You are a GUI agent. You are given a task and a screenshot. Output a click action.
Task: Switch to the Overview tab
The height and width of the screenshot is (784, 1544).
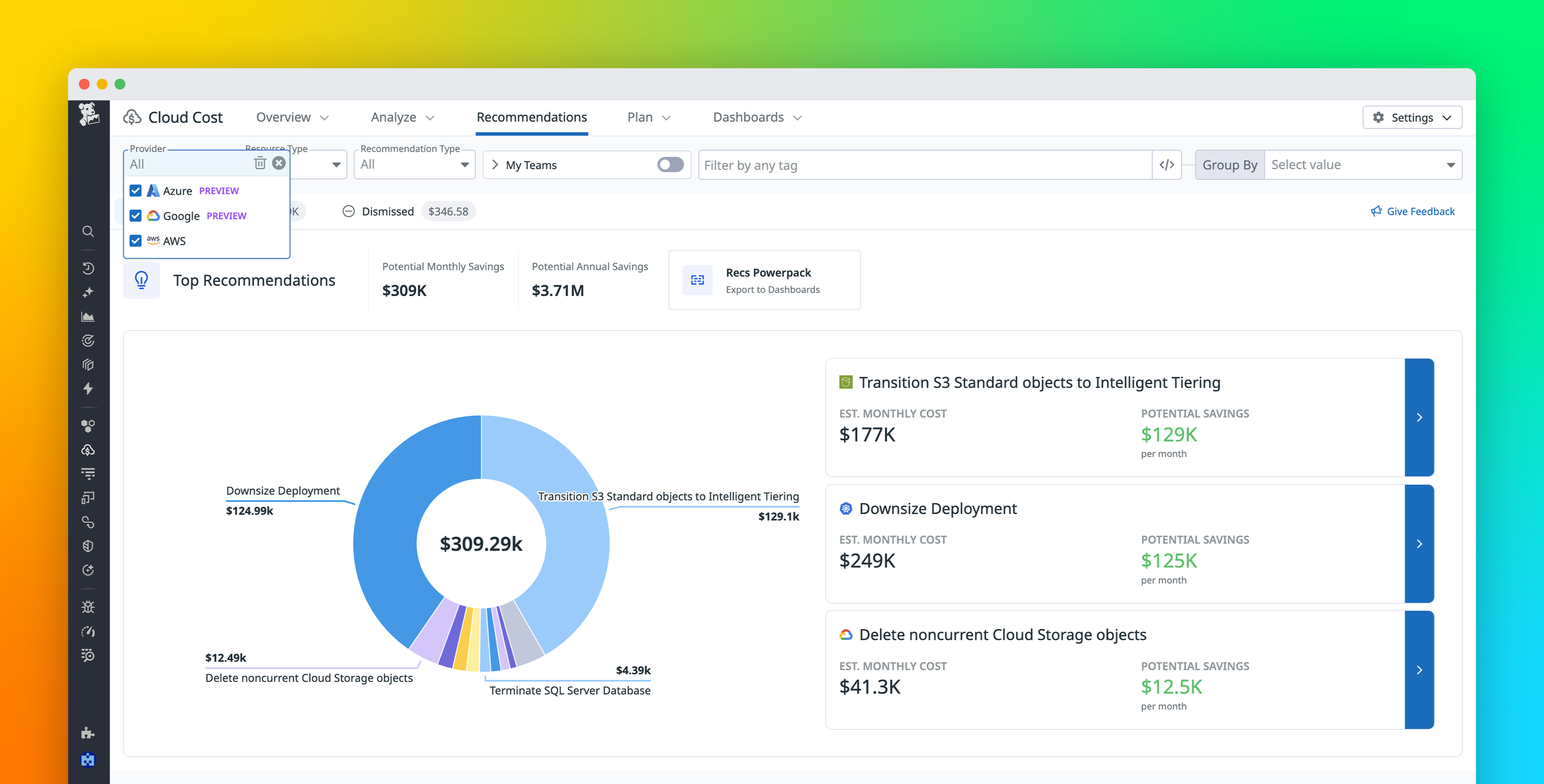[292, 117]
